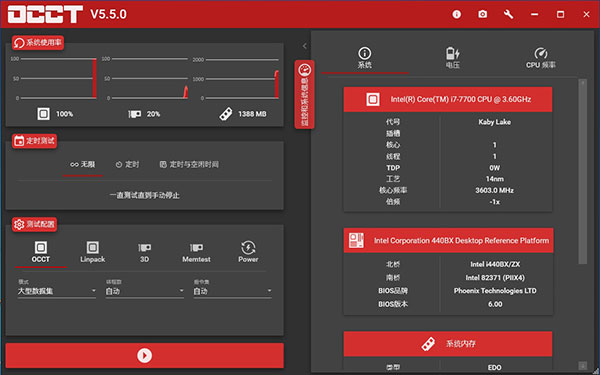This screenshot has width=600, height=375.
Task: Click the GPU card icon beside 20%
Action: coord(134,114)
